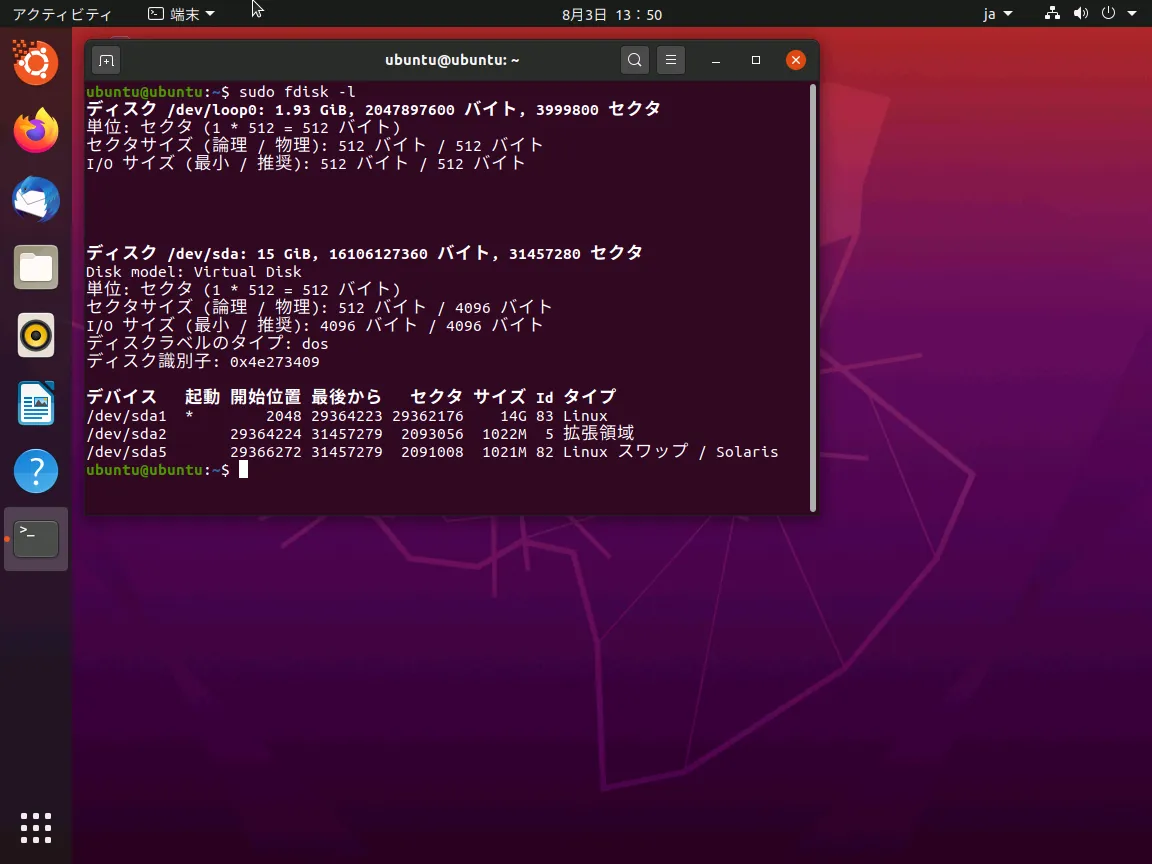Image resolution: width=1152 pixels, height=864 pixels.
Task: Click the Ubuntu installer dock icon
Action: (x=36, y=63)
